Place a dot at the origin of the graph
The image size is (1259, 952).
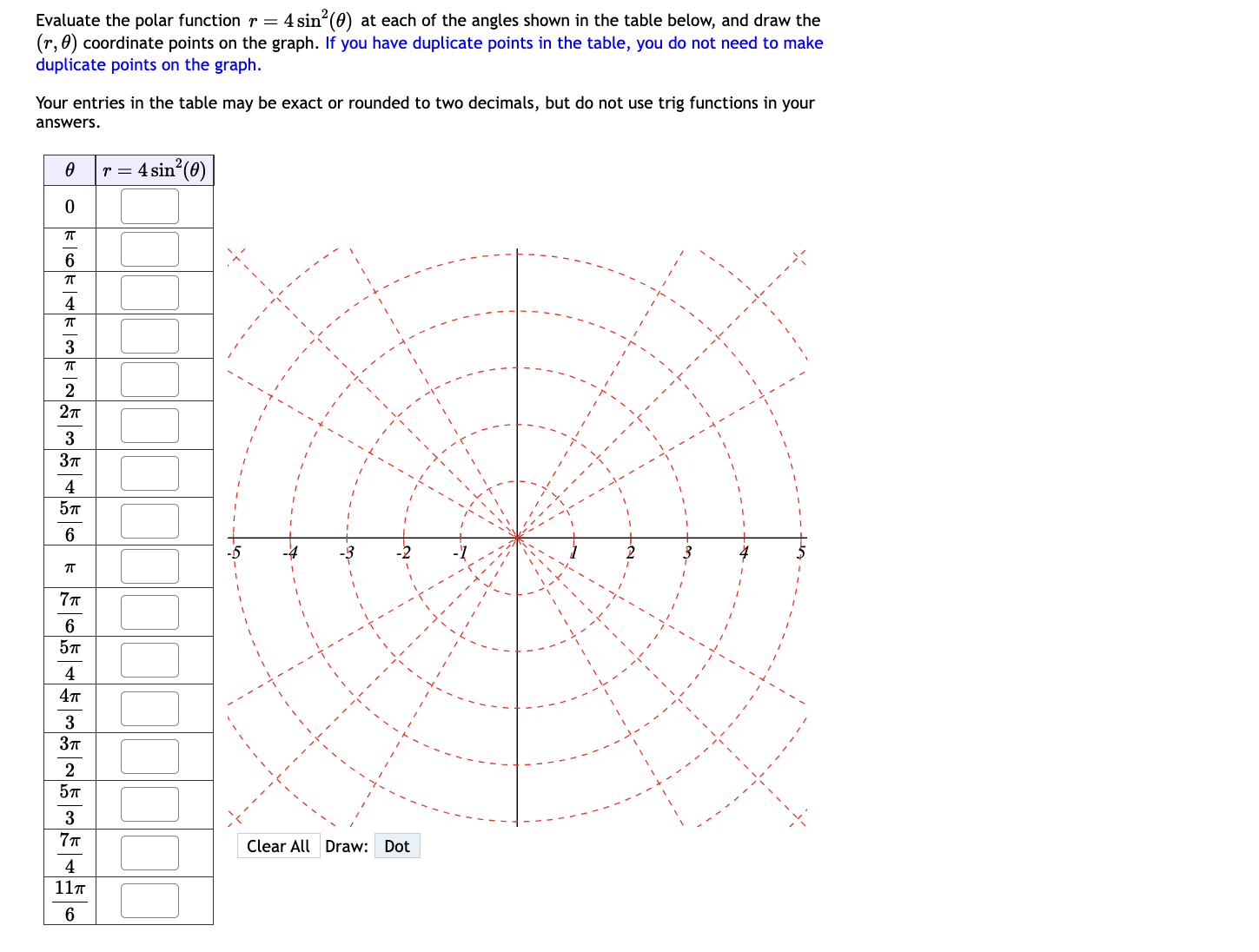(518, 539)
